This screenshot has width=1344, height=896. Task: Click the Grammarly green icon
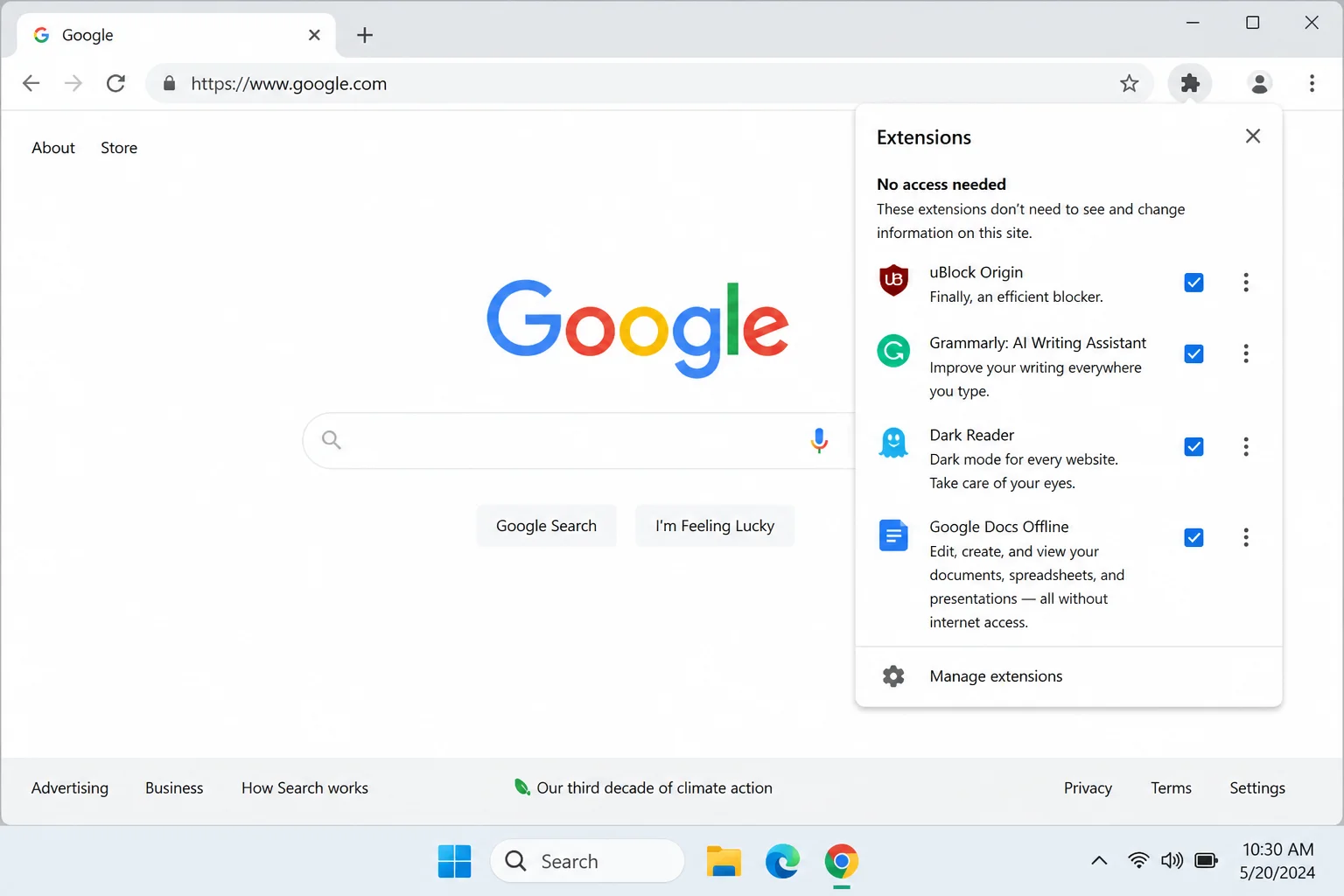[893, 351]
